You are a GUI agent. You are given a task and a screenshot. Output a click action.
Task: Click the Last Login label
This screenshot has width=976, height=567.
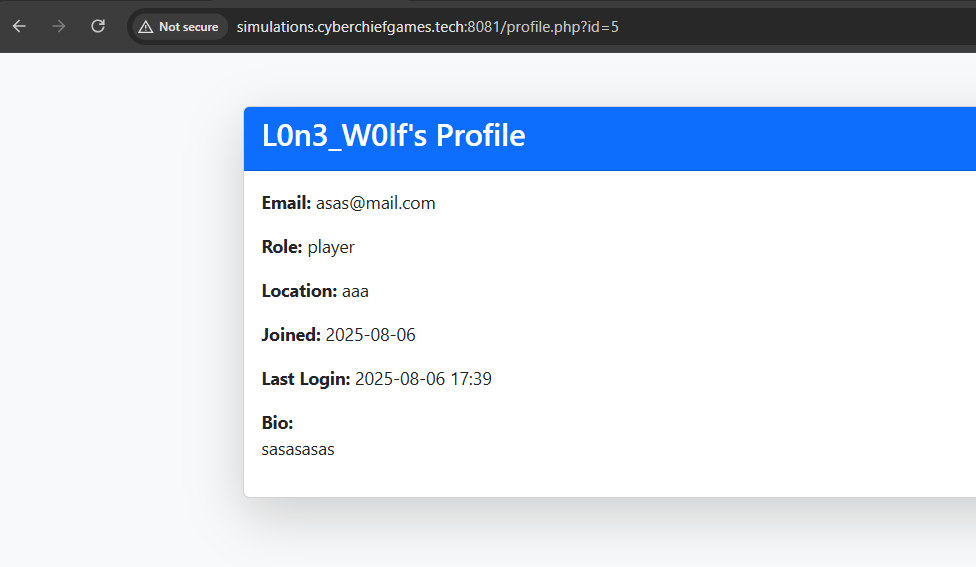(x=306, y=379)
